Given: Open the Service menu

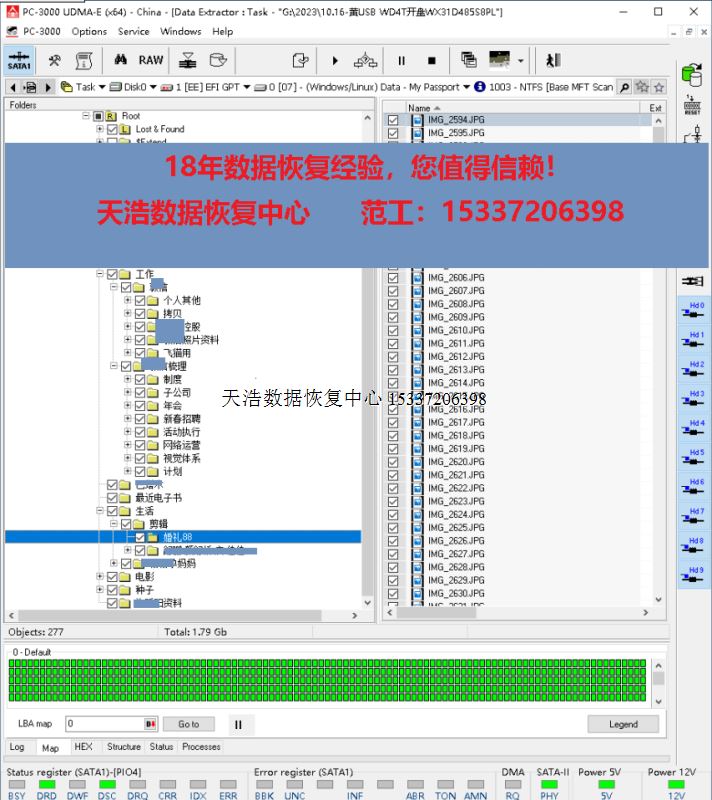Looking at the screenshot, I should point(133,31).
